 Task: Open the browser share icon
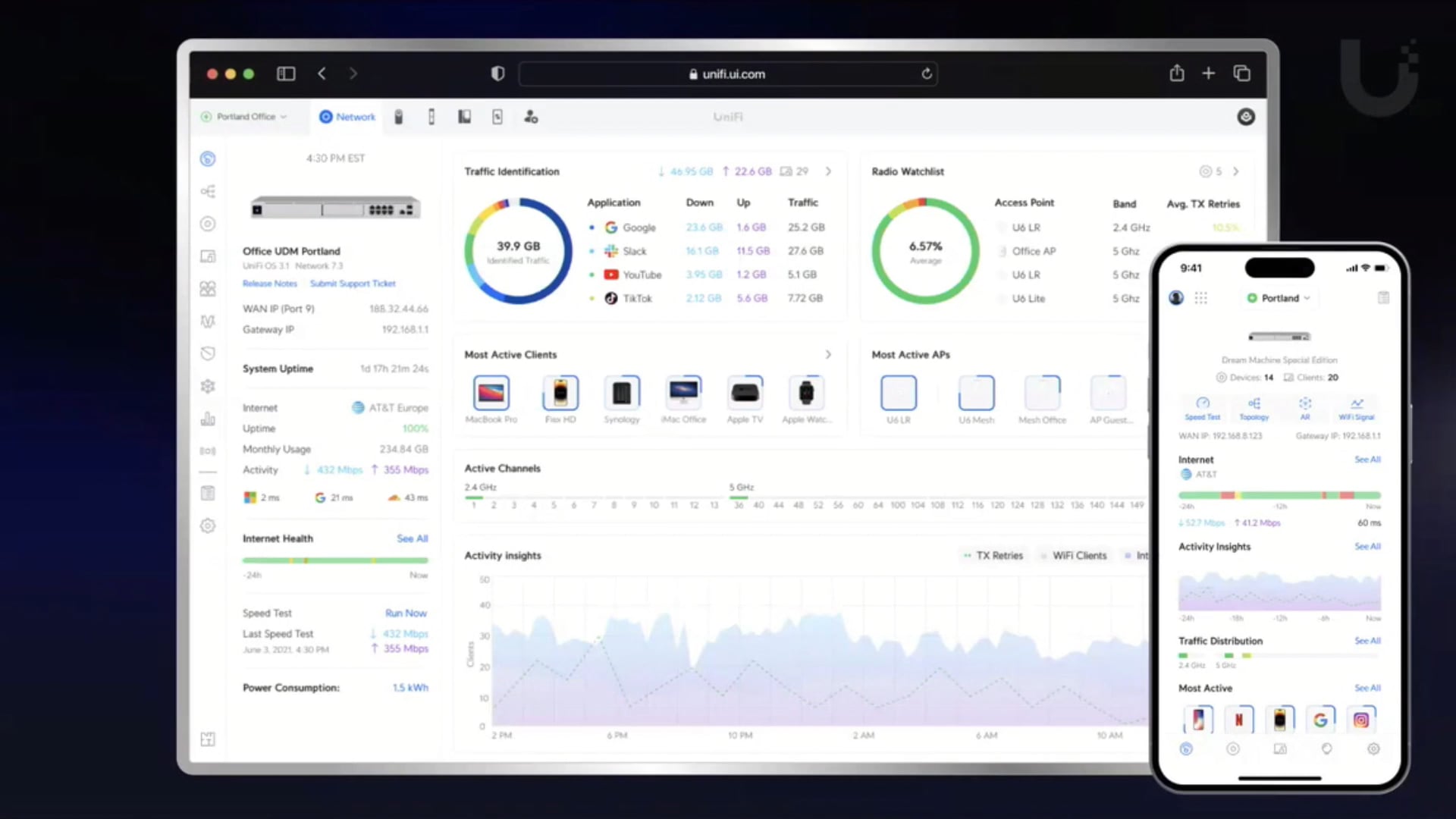pos(1176,73)
